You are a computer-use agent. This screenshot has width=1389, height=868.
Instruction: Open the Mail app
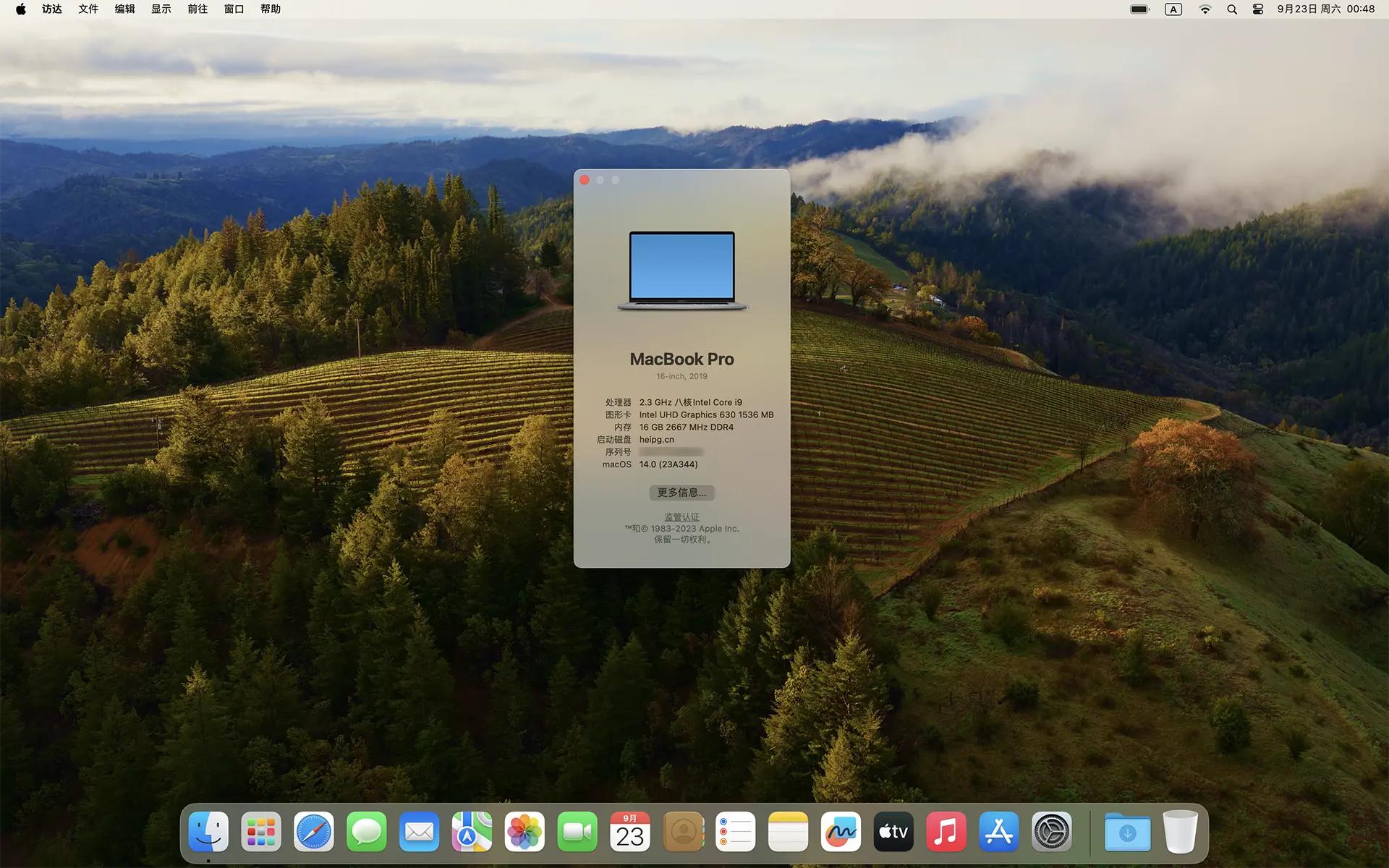pyautogui.click(x=419, y=831)
